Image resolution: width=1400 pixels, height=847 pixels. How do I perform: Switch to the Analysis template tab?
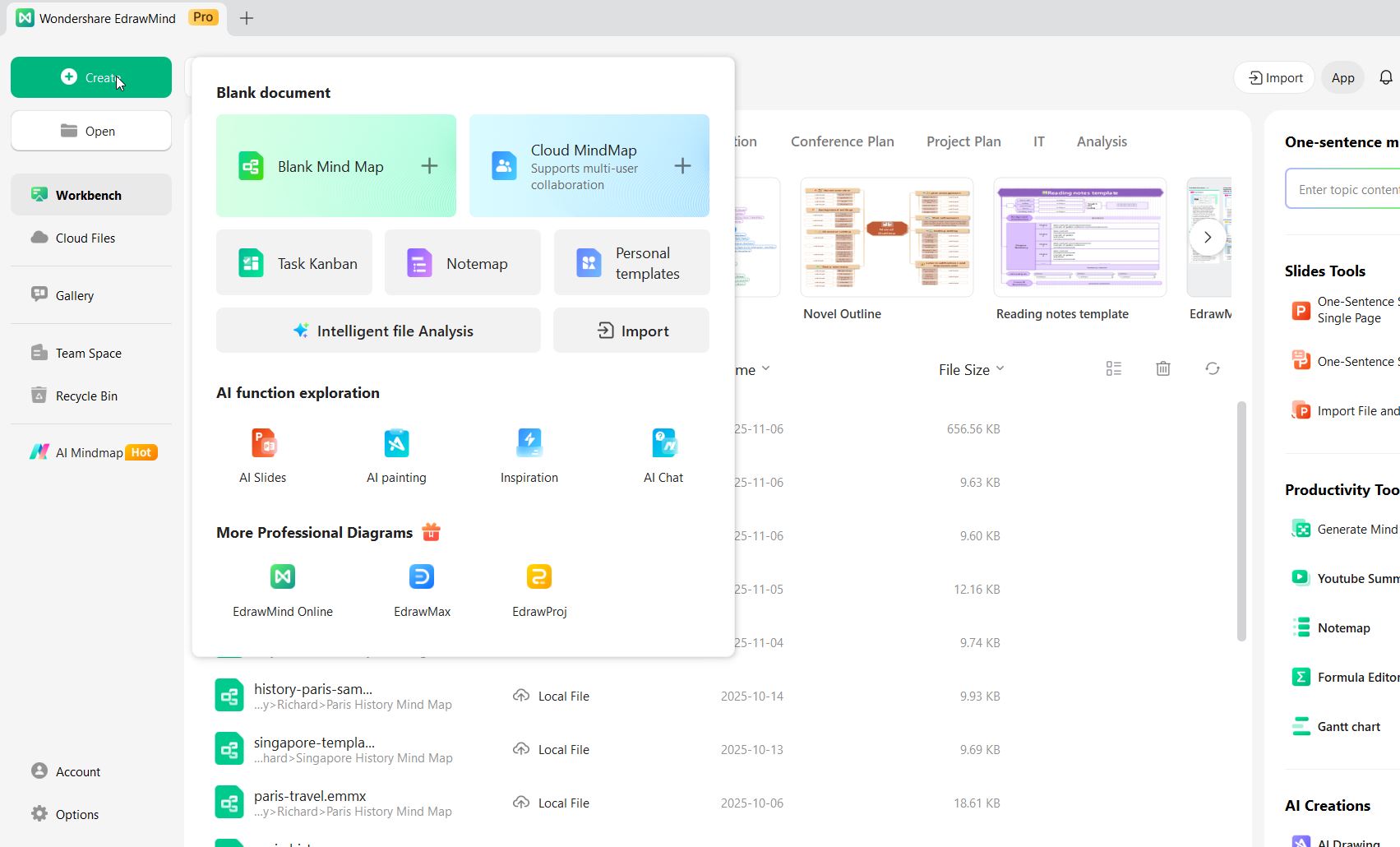1102,141
